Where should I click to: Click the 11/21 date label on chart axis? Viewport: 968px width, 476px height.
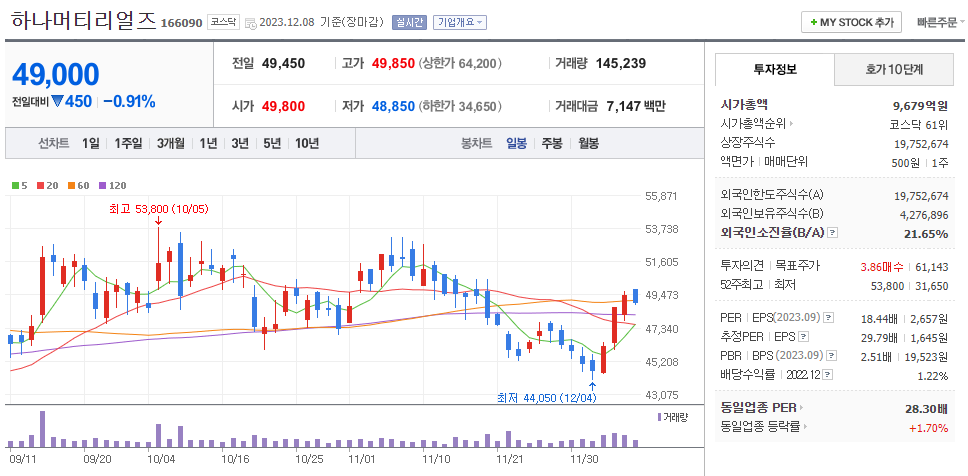(509, 459)
